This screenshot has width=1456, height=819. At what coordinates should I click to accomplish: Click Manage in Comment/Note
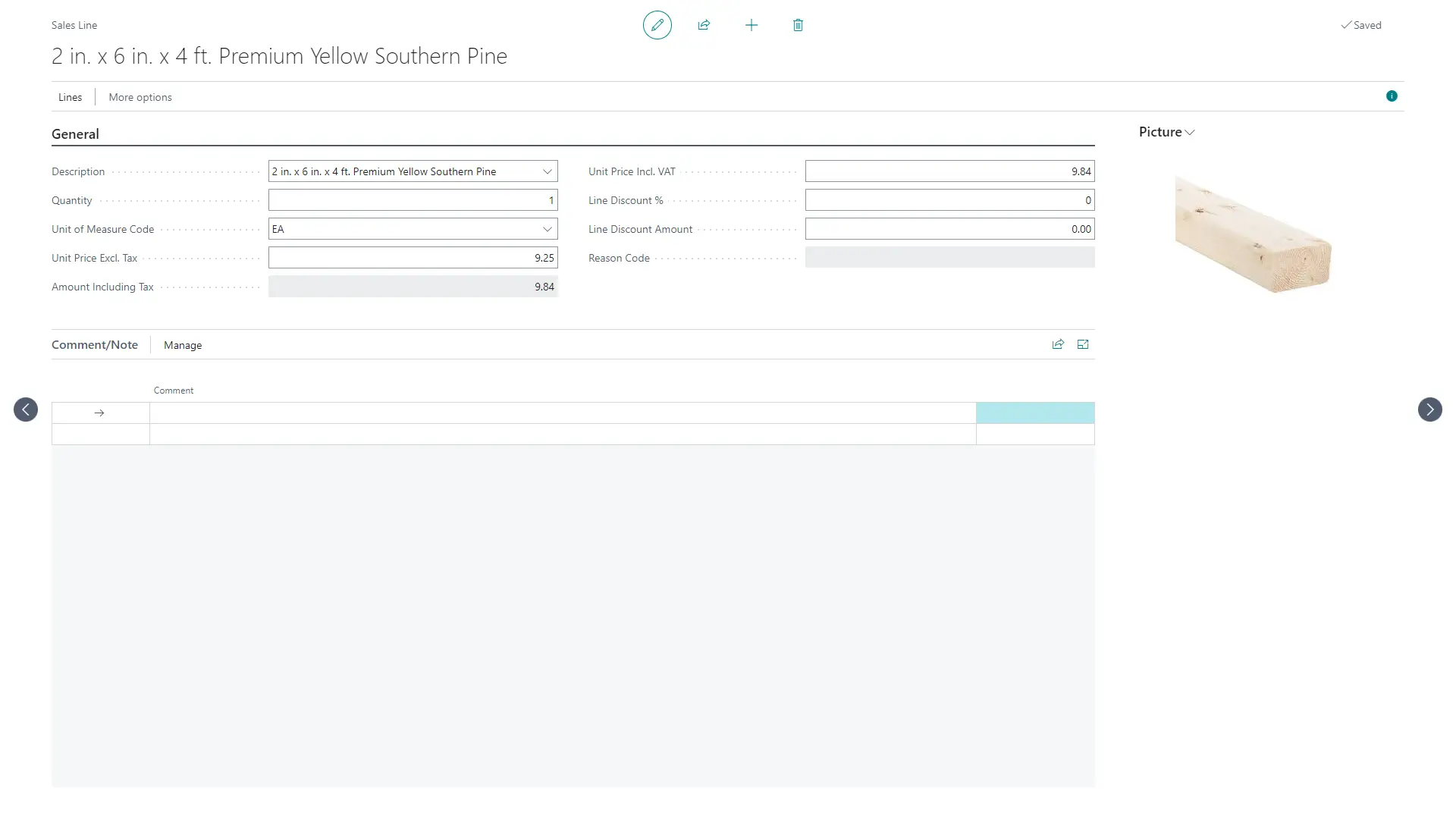coord(183,345)
